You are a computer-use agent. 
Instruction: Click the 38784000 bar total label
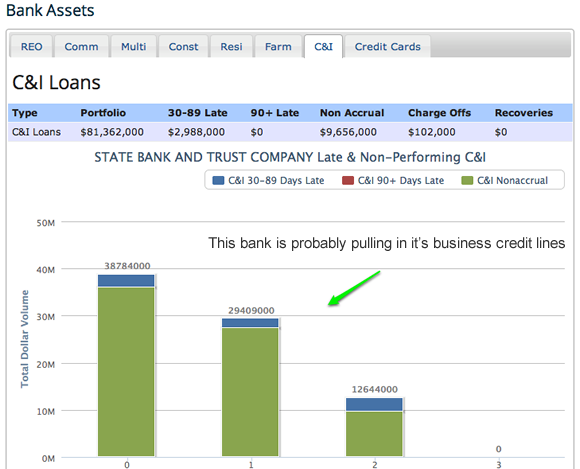[127, 266]
